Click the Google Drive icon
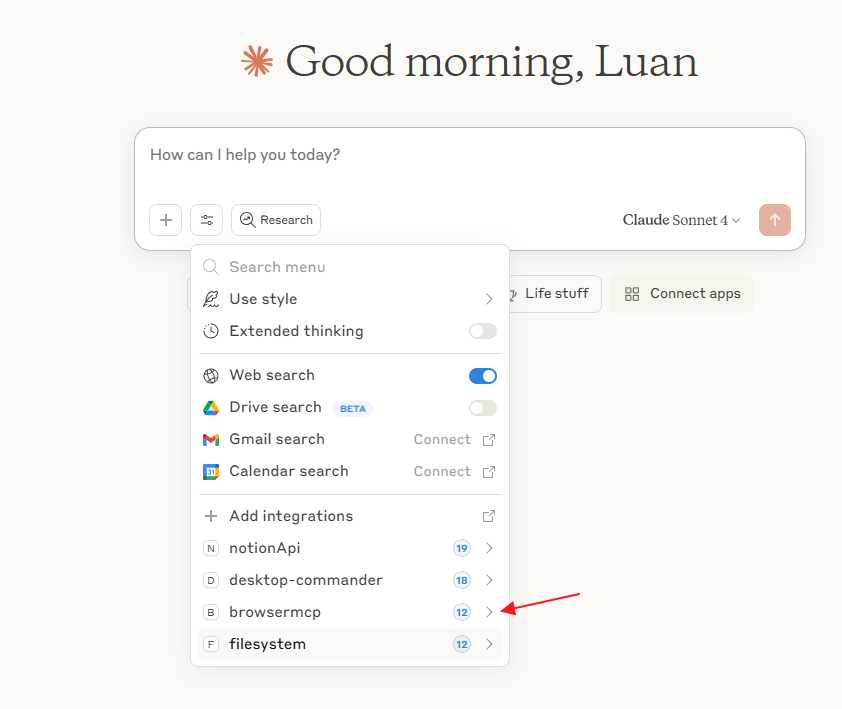This screenshot has height=709, width=842. pos(210,408)
